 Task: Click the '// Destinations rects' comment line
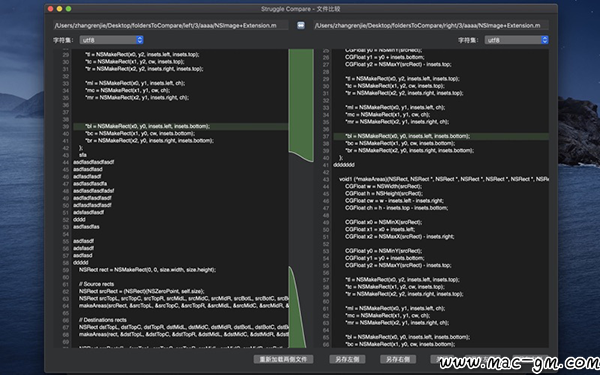103,320
